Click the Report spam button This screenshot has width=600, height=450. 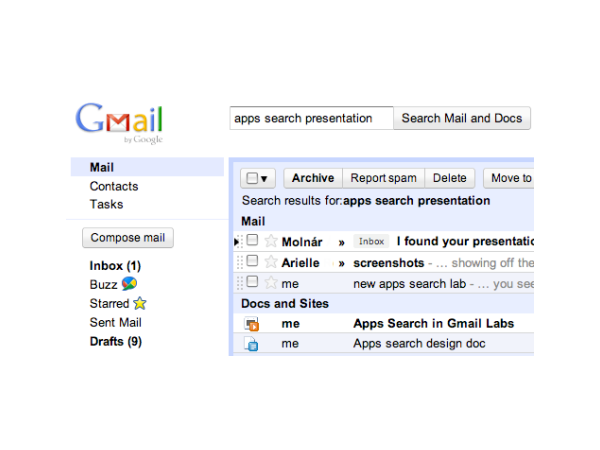383,178
